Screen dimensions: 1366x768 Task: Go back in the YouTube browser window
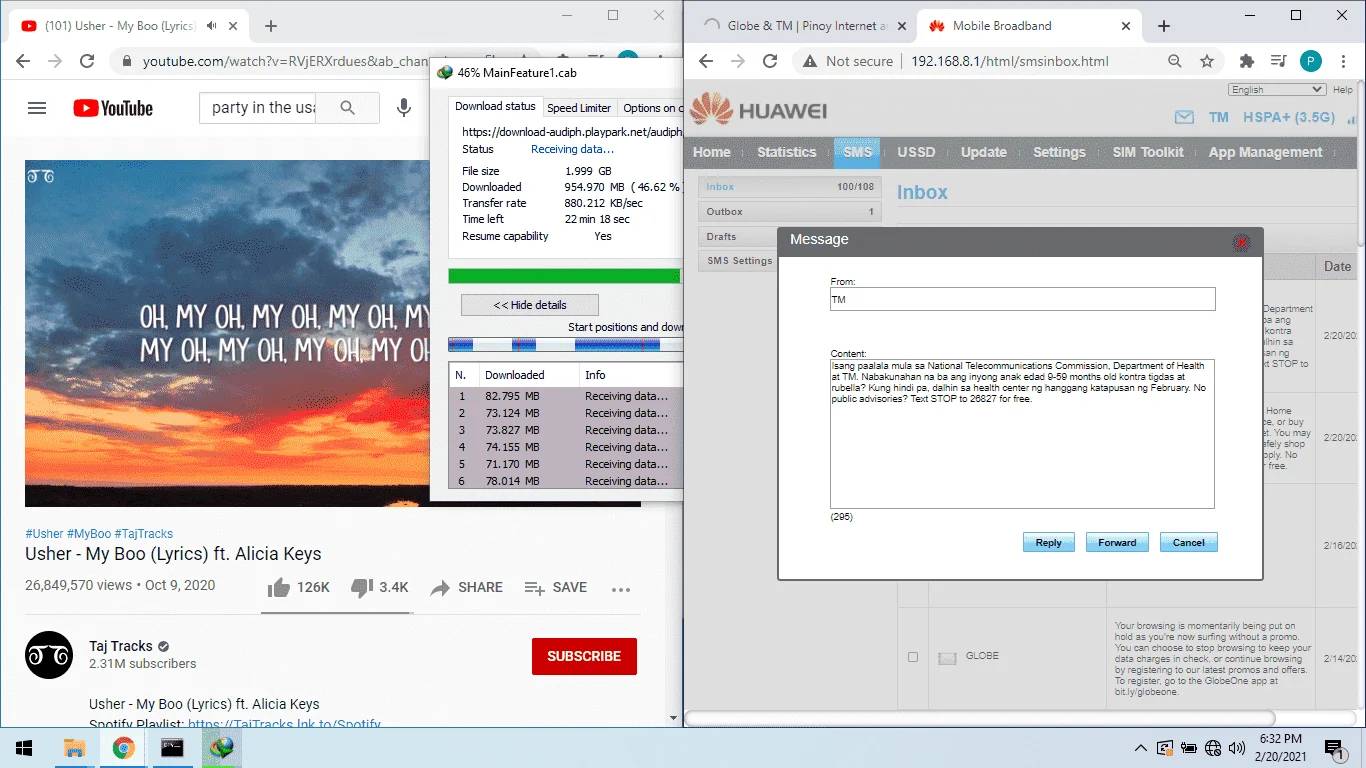click(x=23, y=62)
